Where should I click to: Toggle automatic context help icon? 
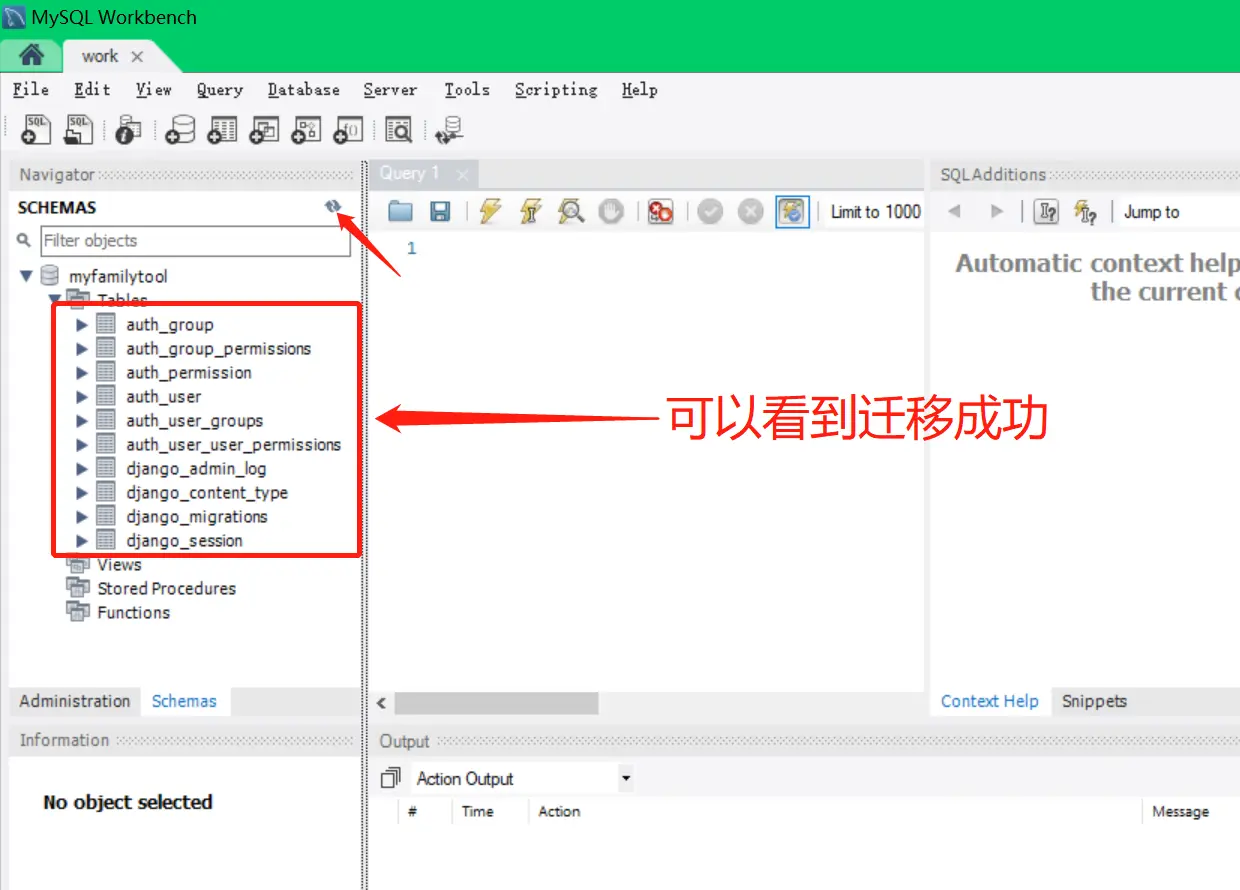pos(1085,212)
